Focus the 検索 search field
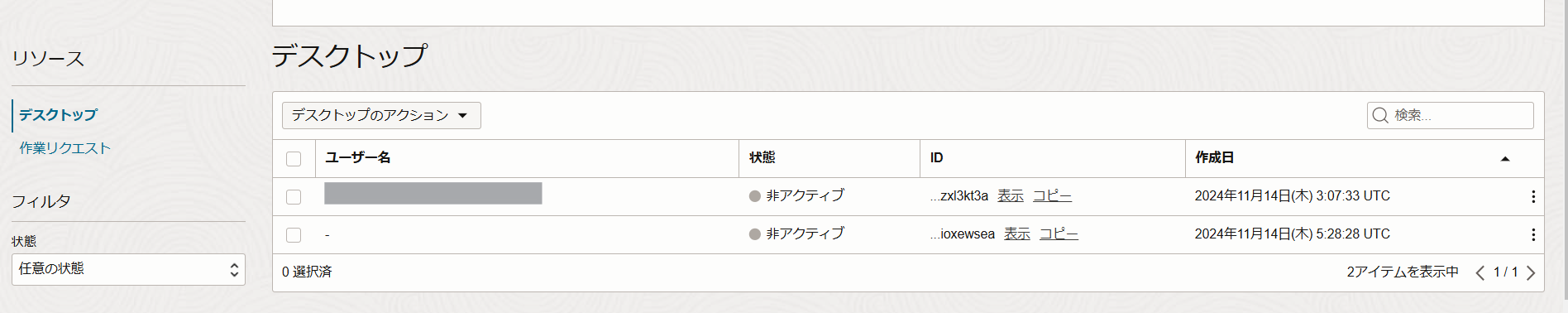 1450,115
